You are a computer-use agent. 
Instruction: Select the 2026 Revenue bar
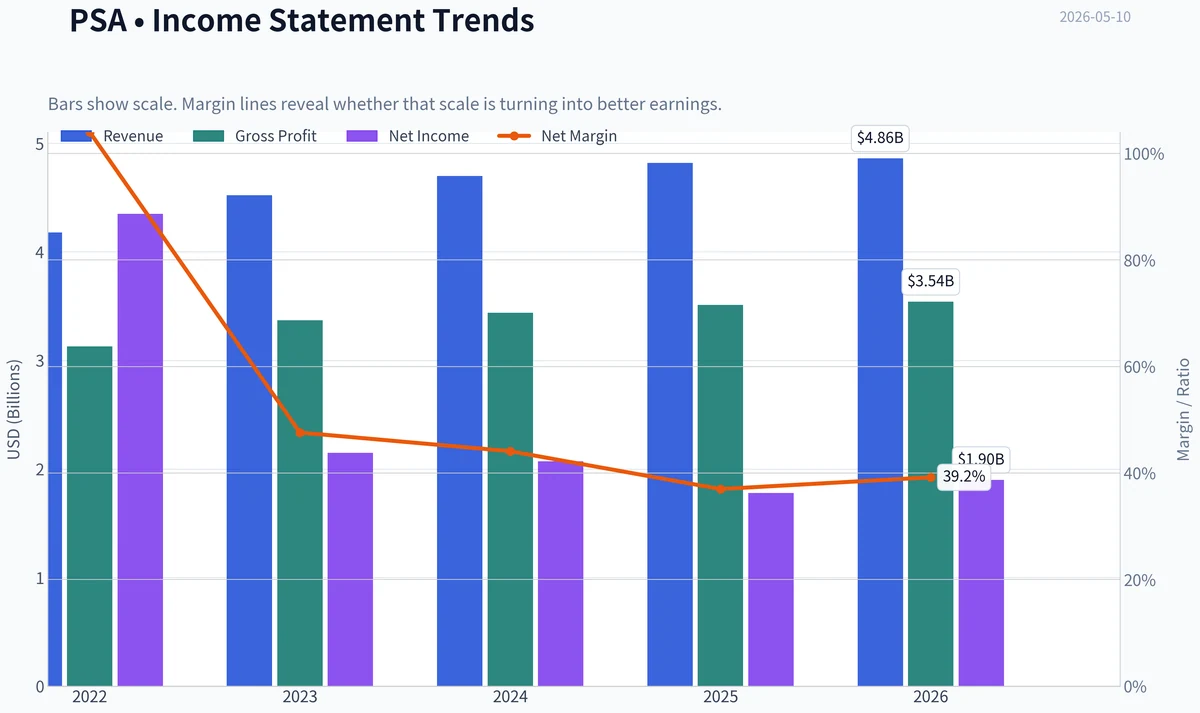[880, 422]
